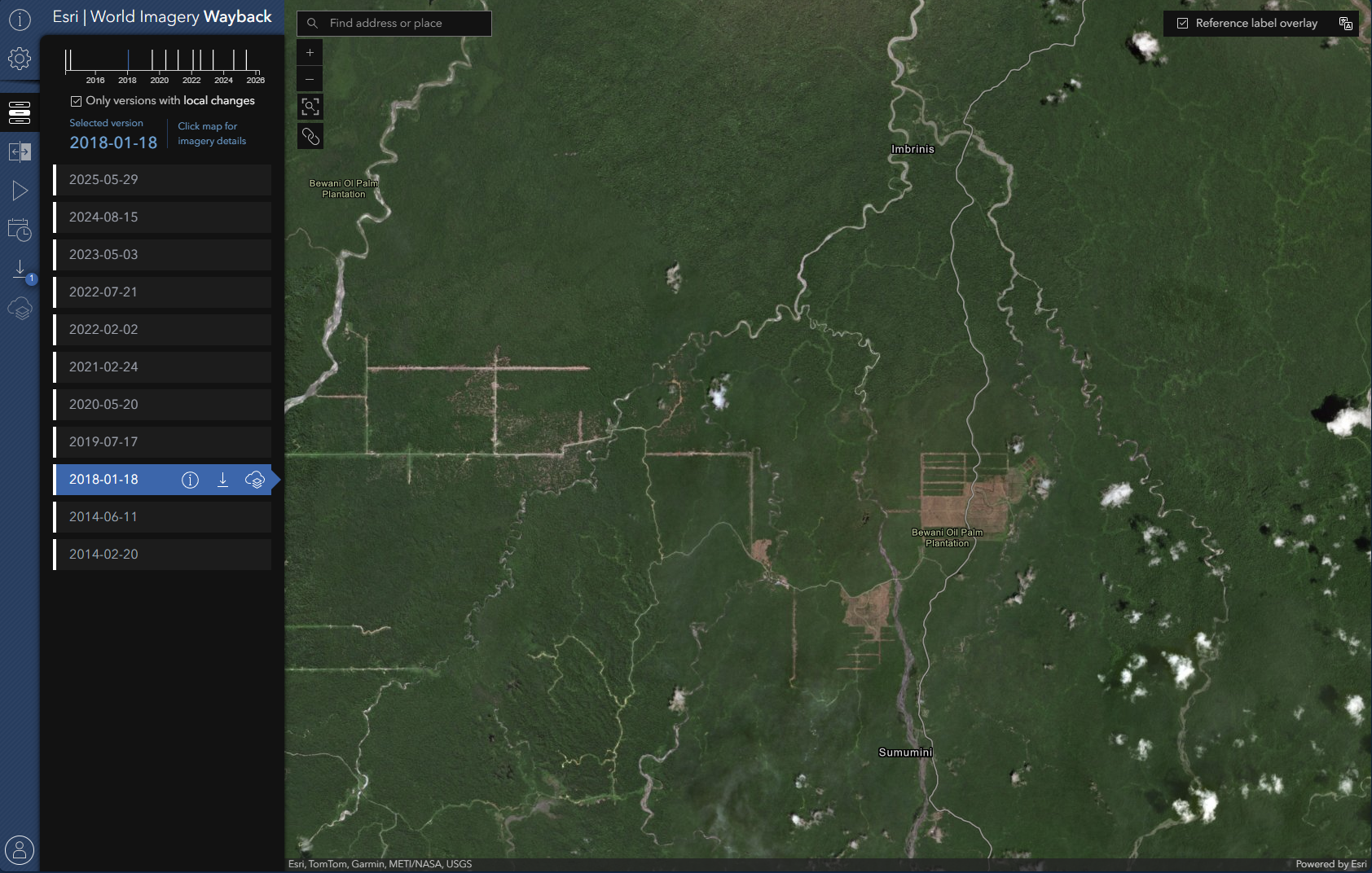Start the imagery animation mode
1372x873 pixels.
(x=20, y=190)
